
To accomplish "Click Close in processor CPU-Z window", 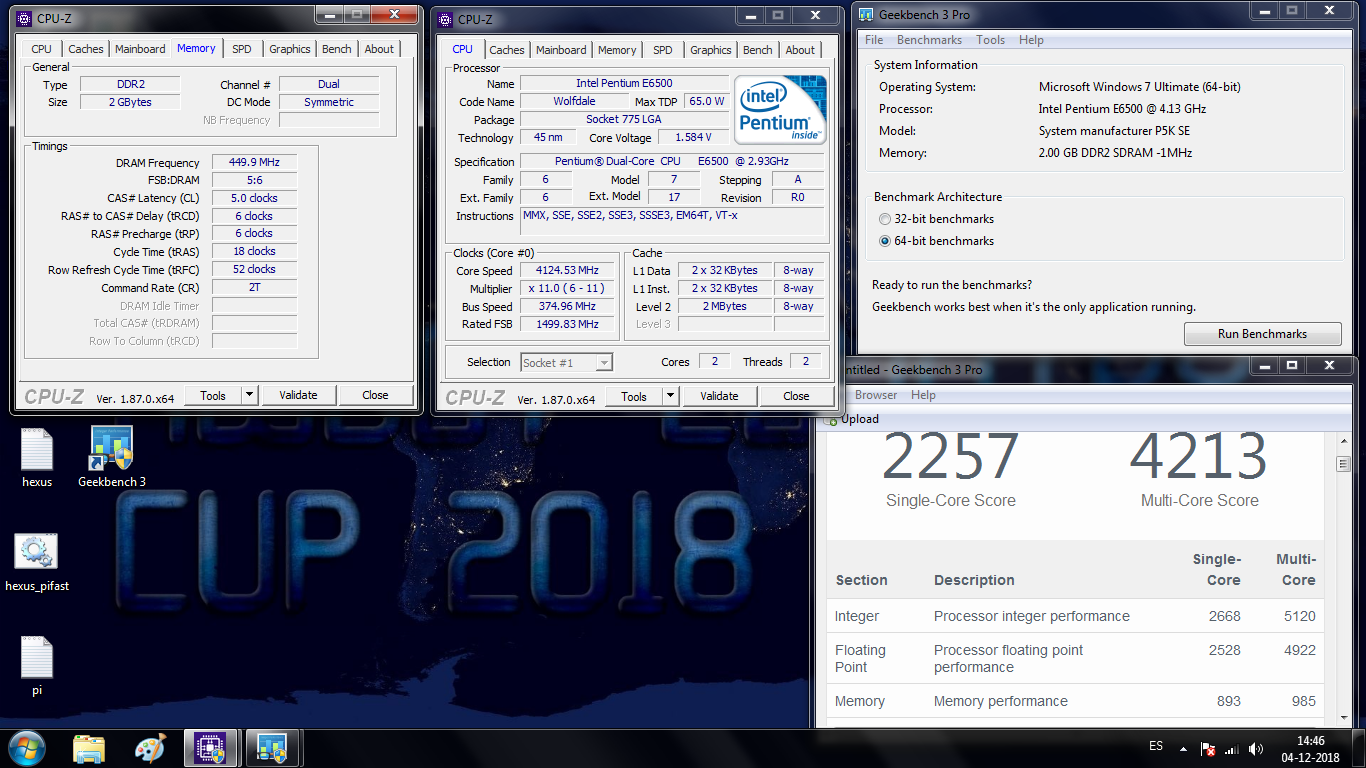I will click(796, 396).
